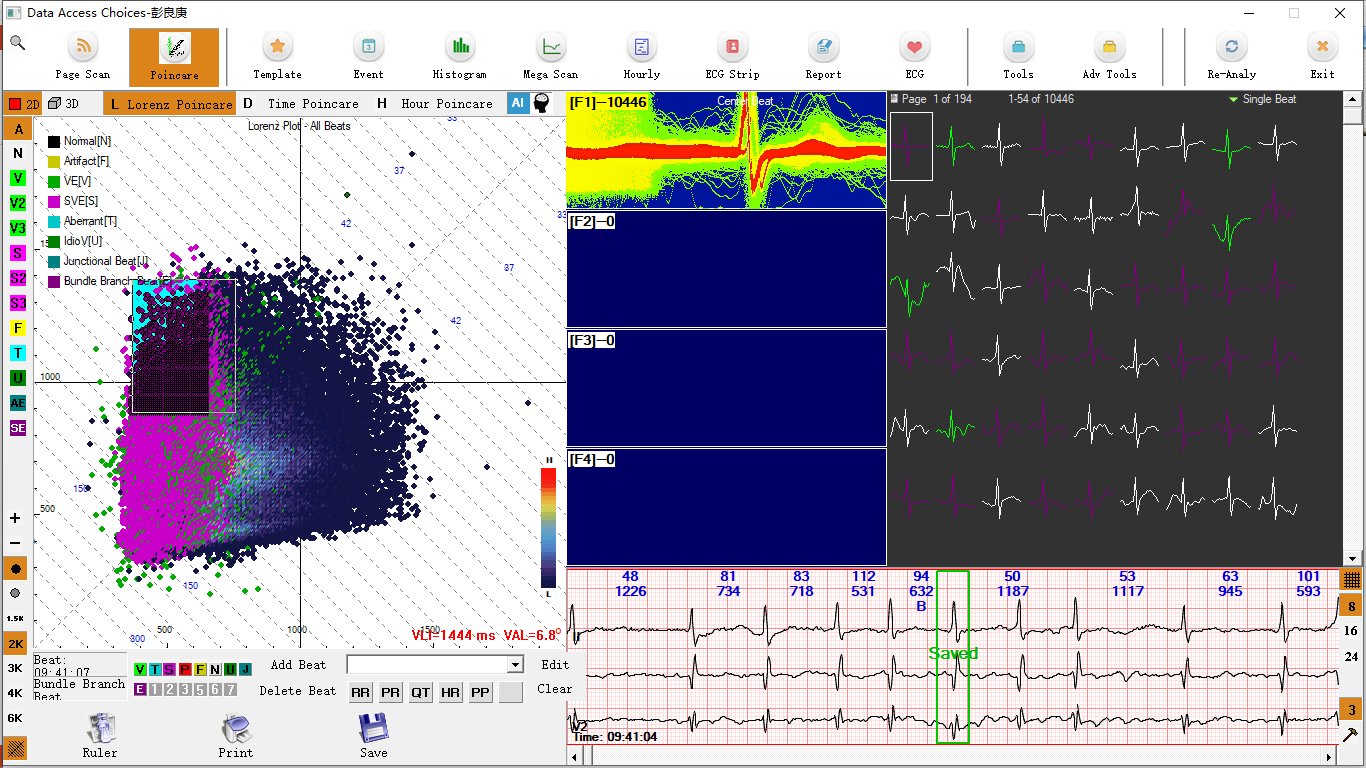
Task: Click the HR measurement button
Action: tap(450, 692)
